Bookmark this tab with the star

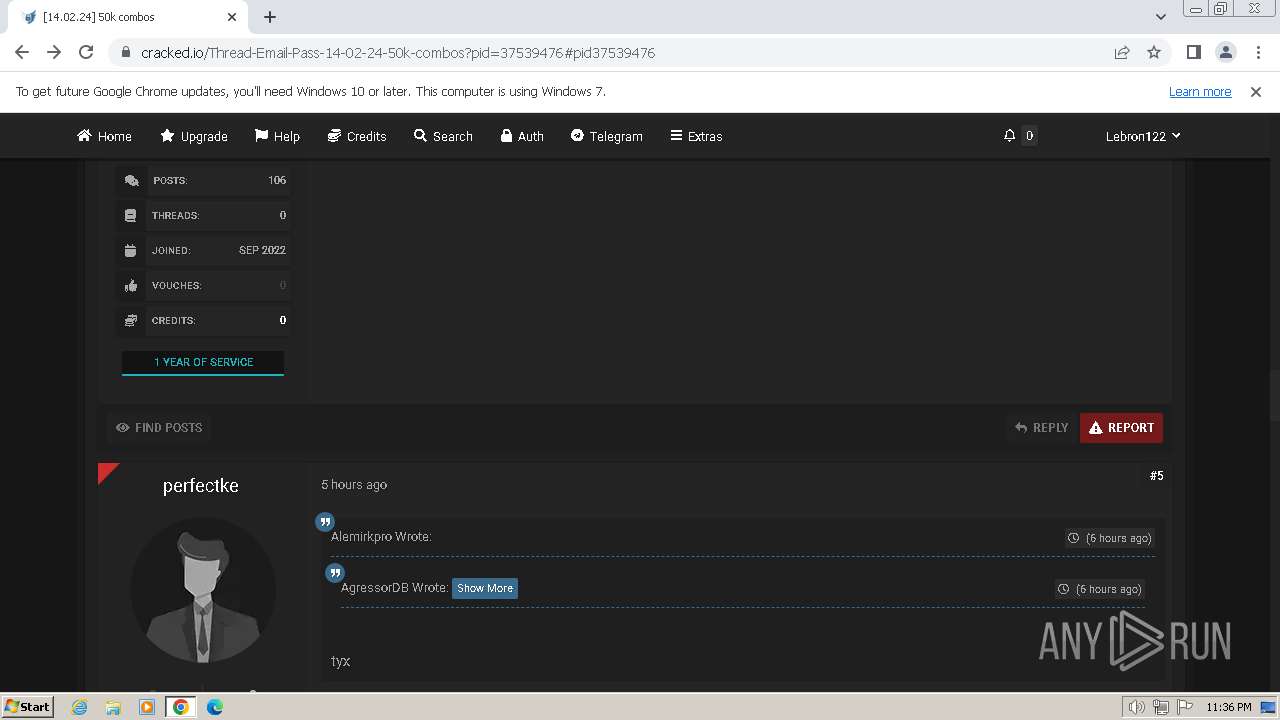(x=1154, y=53)
